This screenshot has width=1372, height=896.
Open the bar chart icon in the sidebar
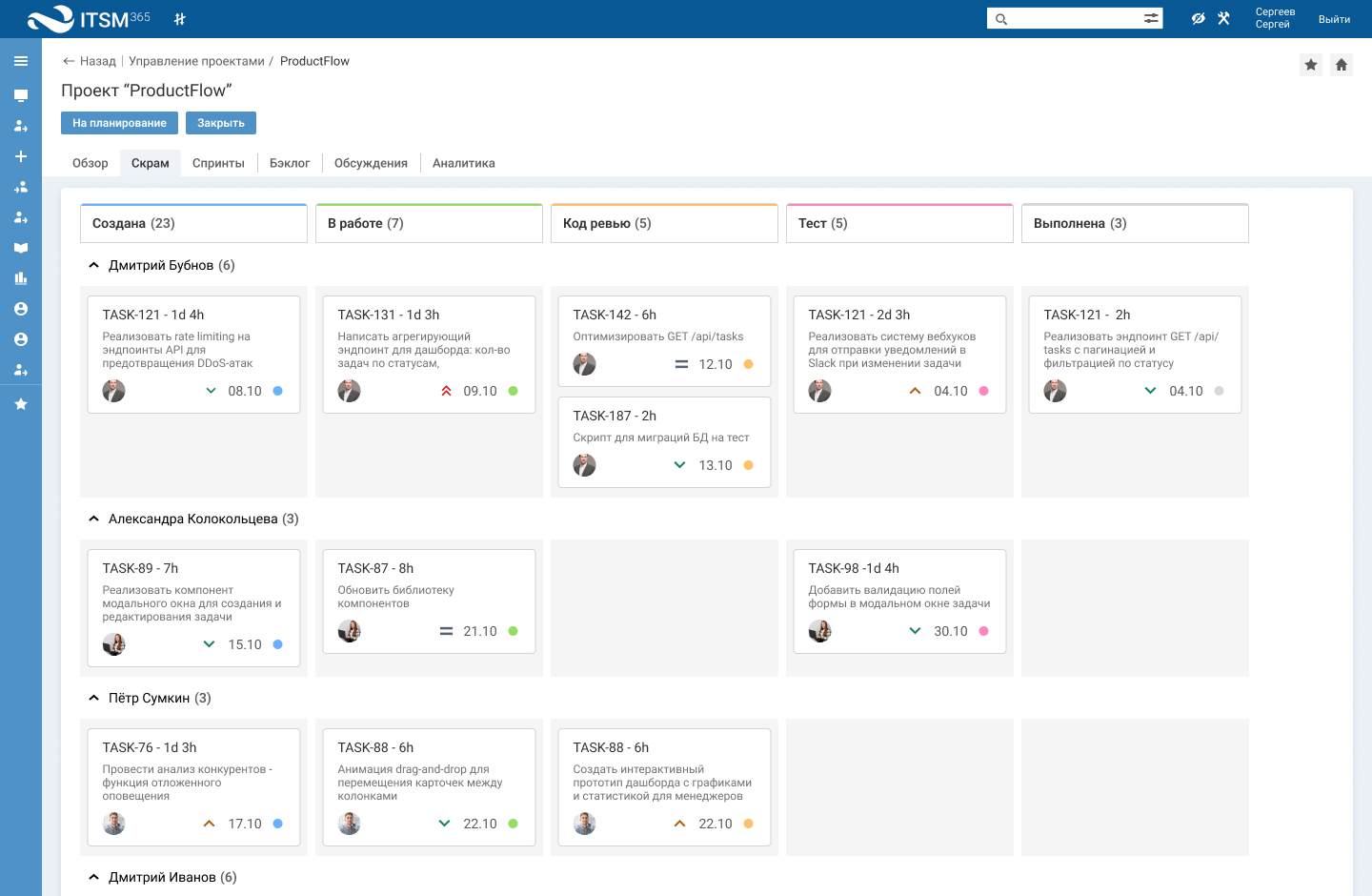21,278
